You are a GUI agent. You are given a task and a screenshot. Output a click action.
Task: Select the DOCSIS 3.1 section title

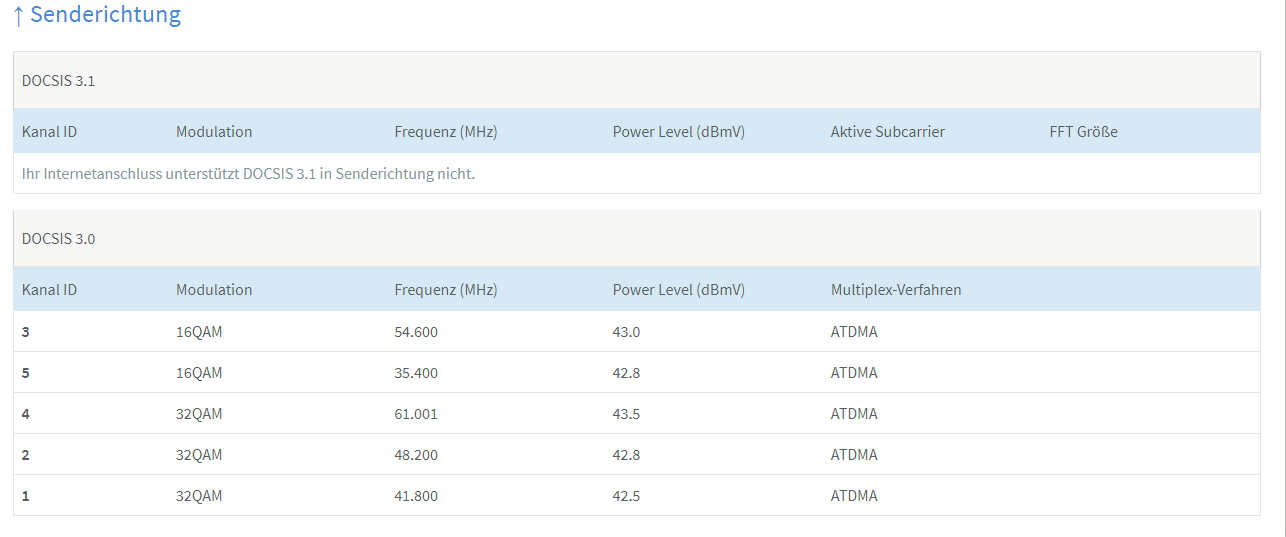pyautogui.click(x=58, y=81)
